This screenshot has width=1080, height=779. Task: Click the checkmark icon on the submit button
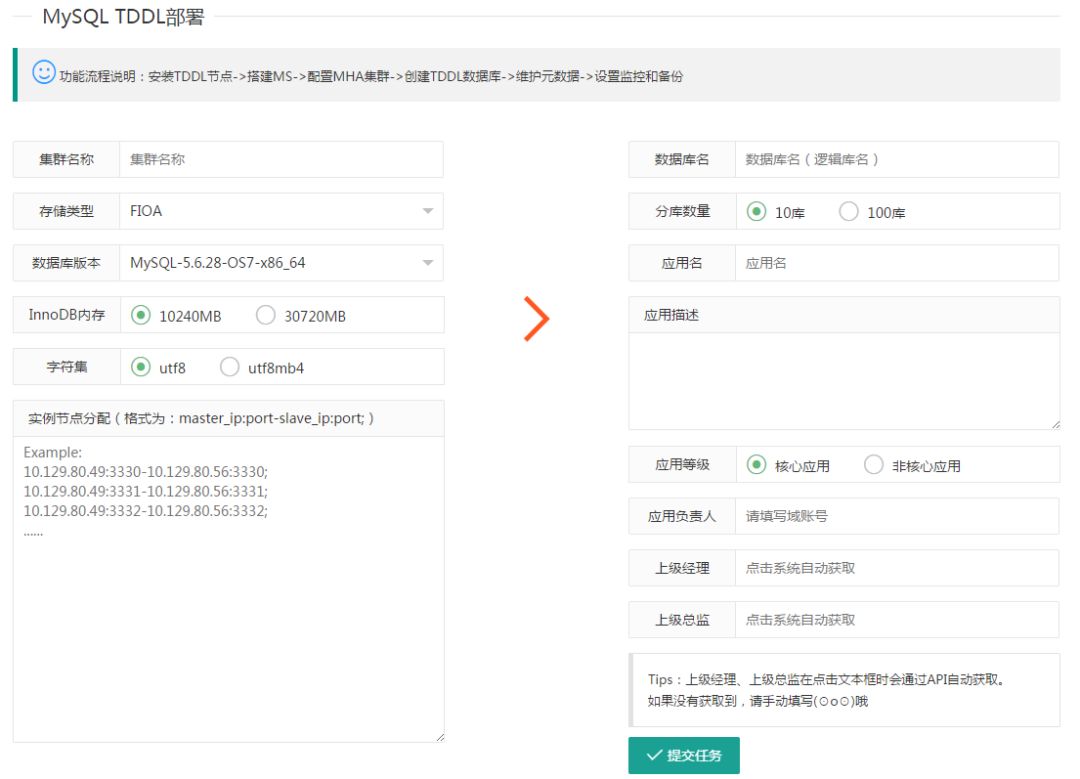[x=654, y=755]
